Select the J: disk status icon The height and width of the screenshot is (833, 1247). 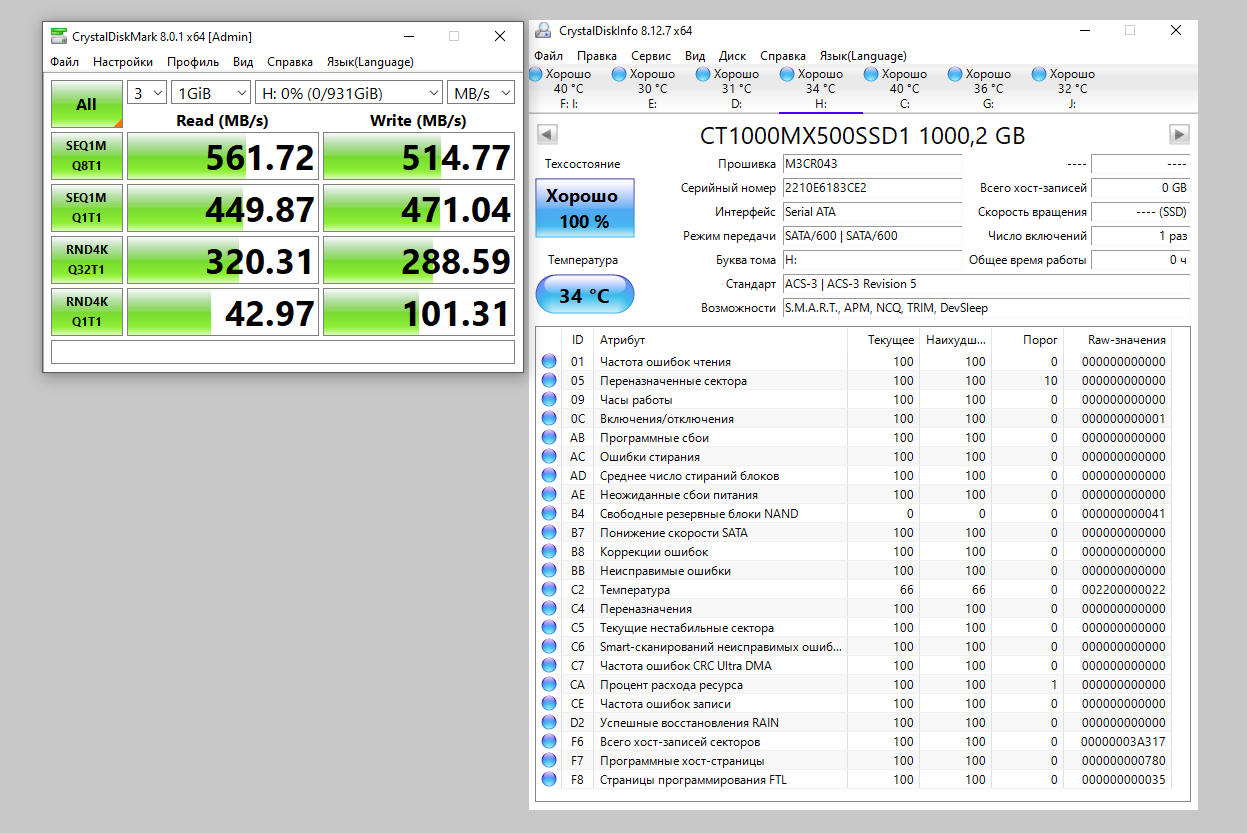(x=1038, y=75)
